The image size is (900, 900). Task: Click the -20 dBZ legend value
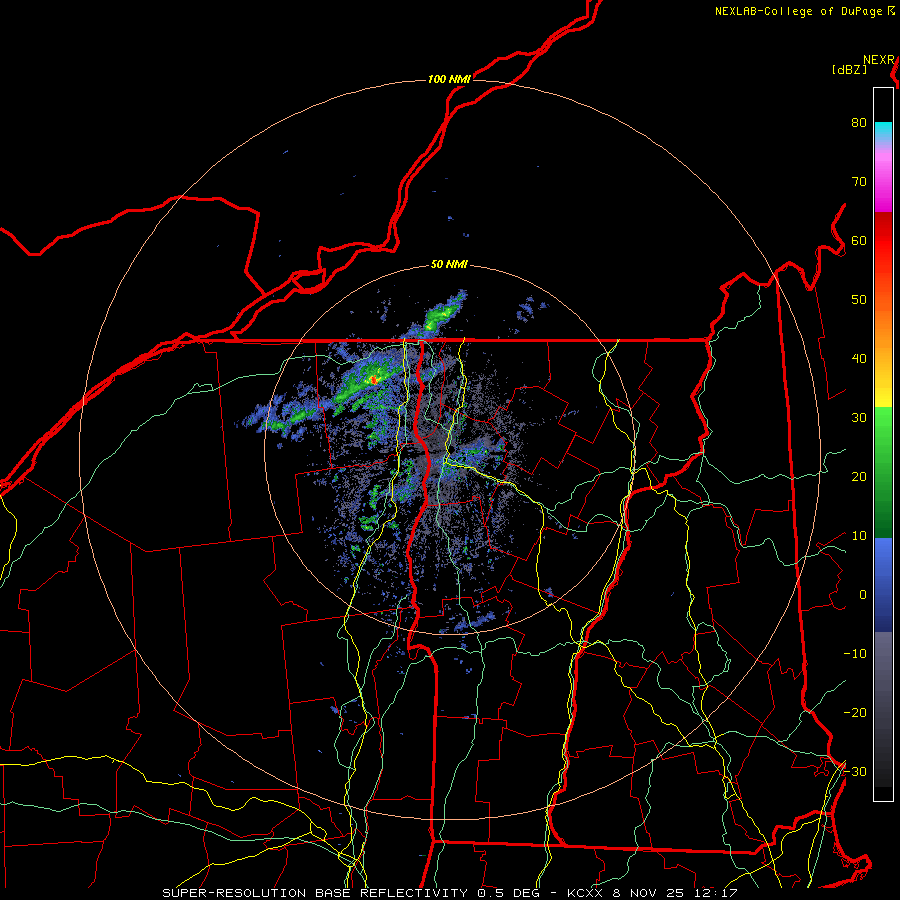[855, 712]
